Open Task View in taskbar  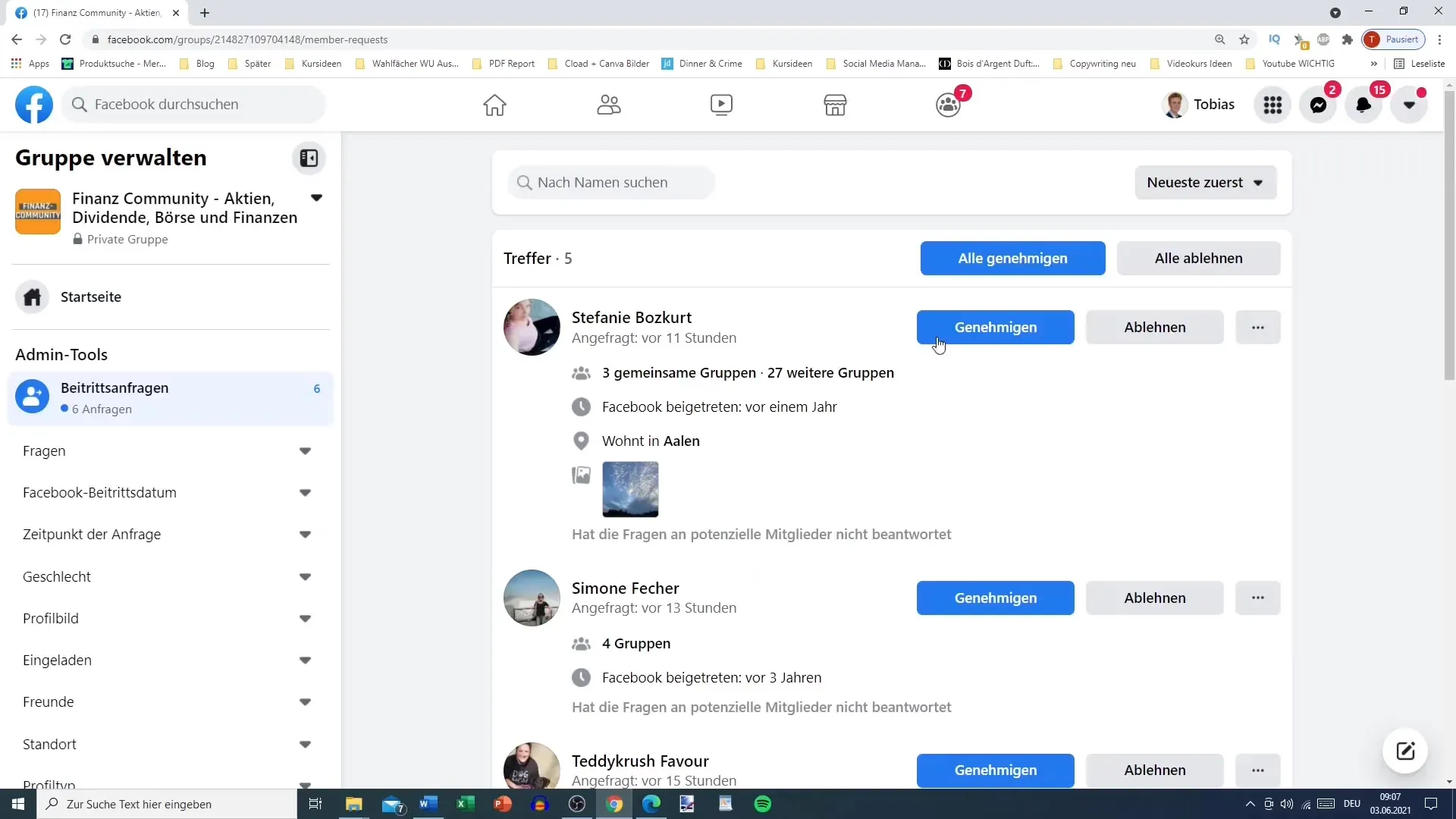tap(315, 804)
